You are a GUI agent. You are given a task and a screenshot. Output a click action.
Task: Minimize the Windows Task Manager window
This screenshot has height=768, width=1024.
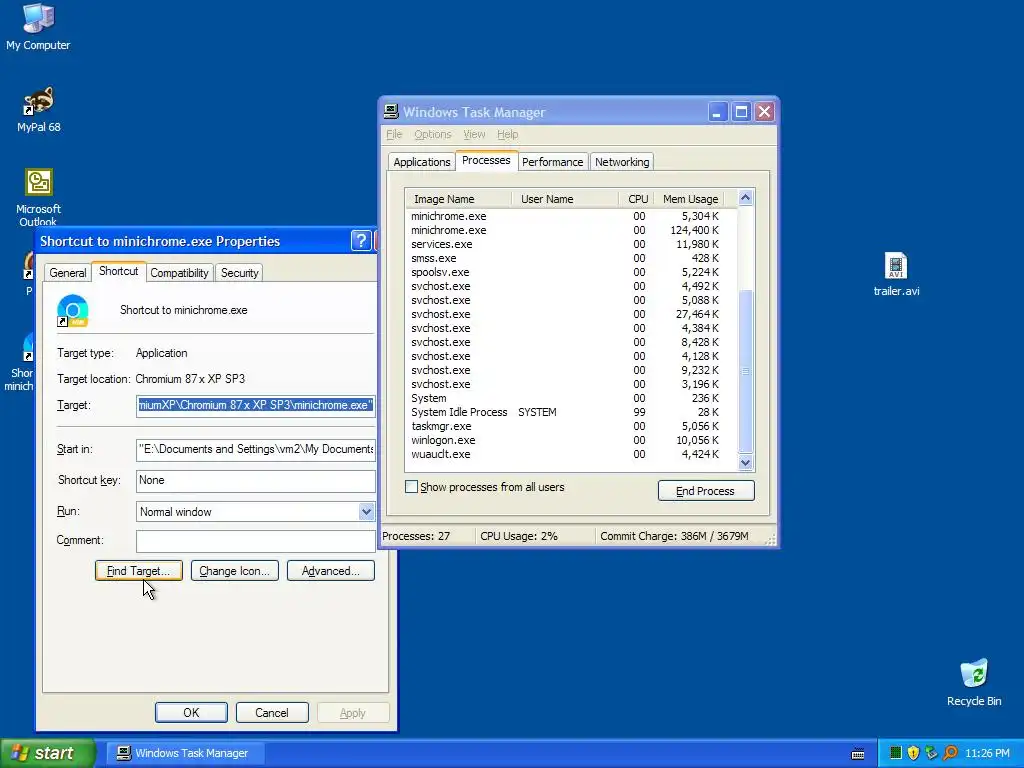[x=717, y=112]
